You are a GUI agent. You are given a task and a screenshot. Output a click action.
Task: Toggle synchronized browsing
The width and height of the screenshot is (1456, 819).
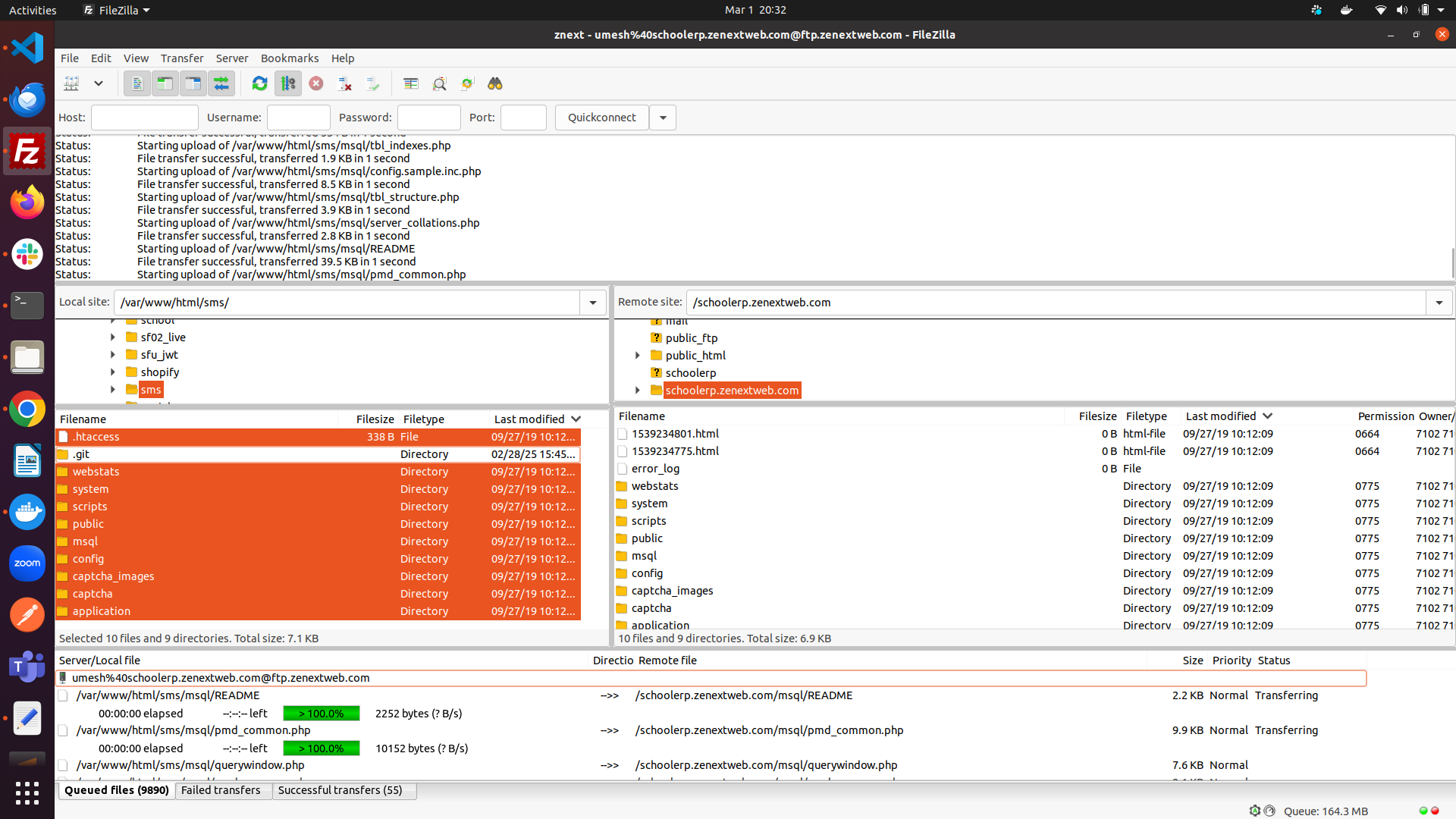coord(467,83)
